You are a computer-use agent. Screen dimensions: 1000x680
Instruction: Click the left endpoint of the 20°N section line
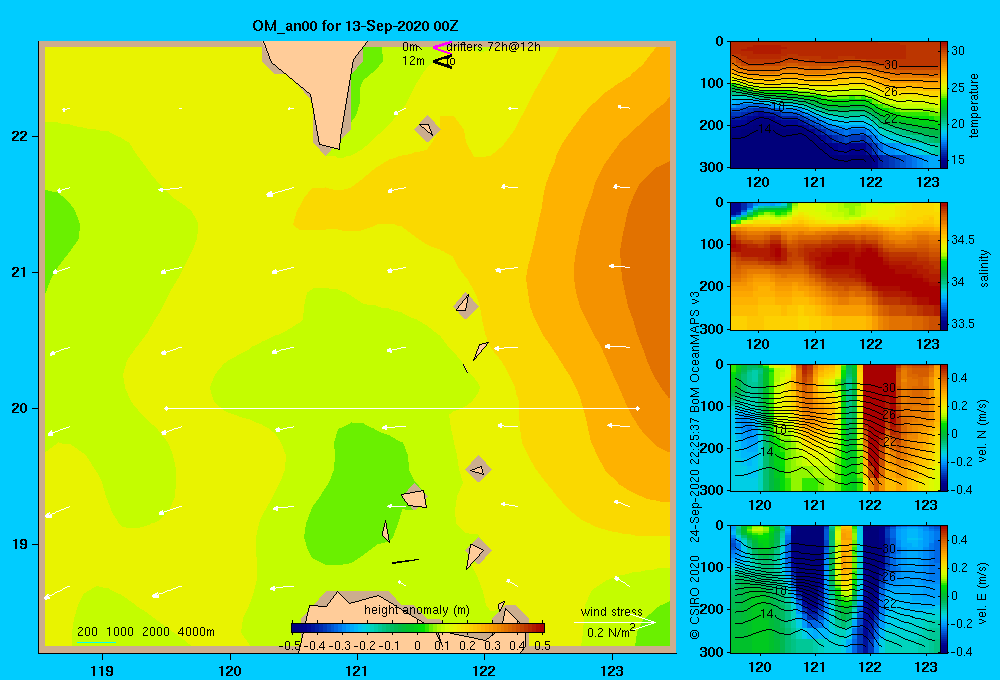pyautogui.click(x=166, y=408)
